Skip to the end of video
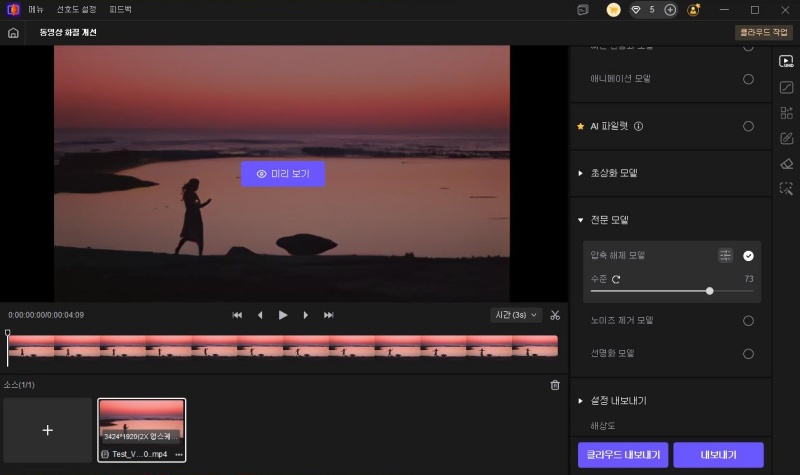The image size is (800, 475). (328, 315)
